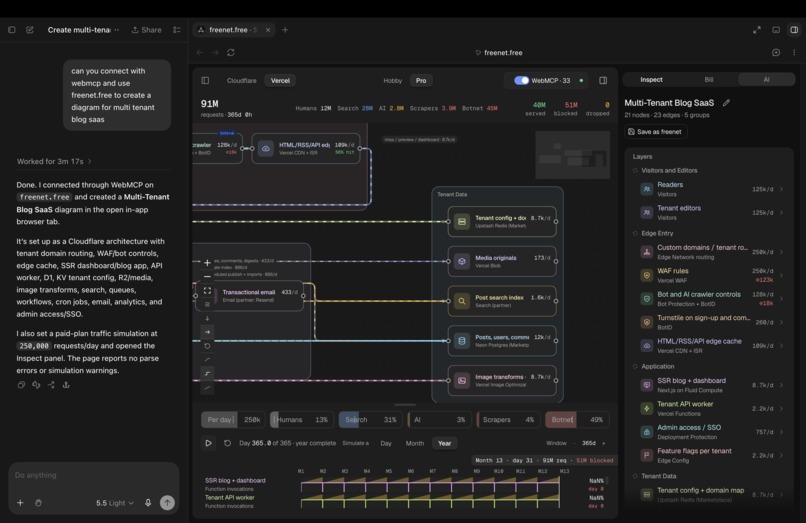
Task: Adjust the Humans 13% traffic slider
Action: click(x=302, y=420)
